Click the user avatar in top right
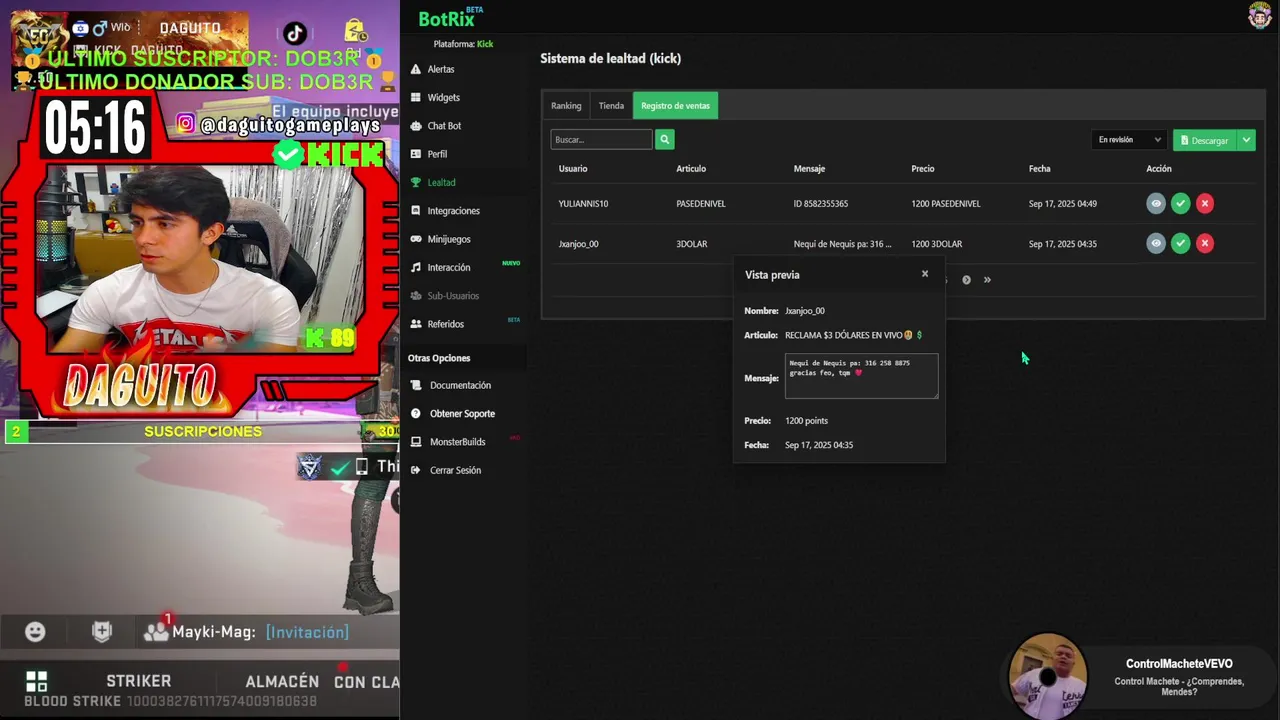The height and width of the screenshot is (720, 1280). pyautogui.click(x=1259, y=15)
